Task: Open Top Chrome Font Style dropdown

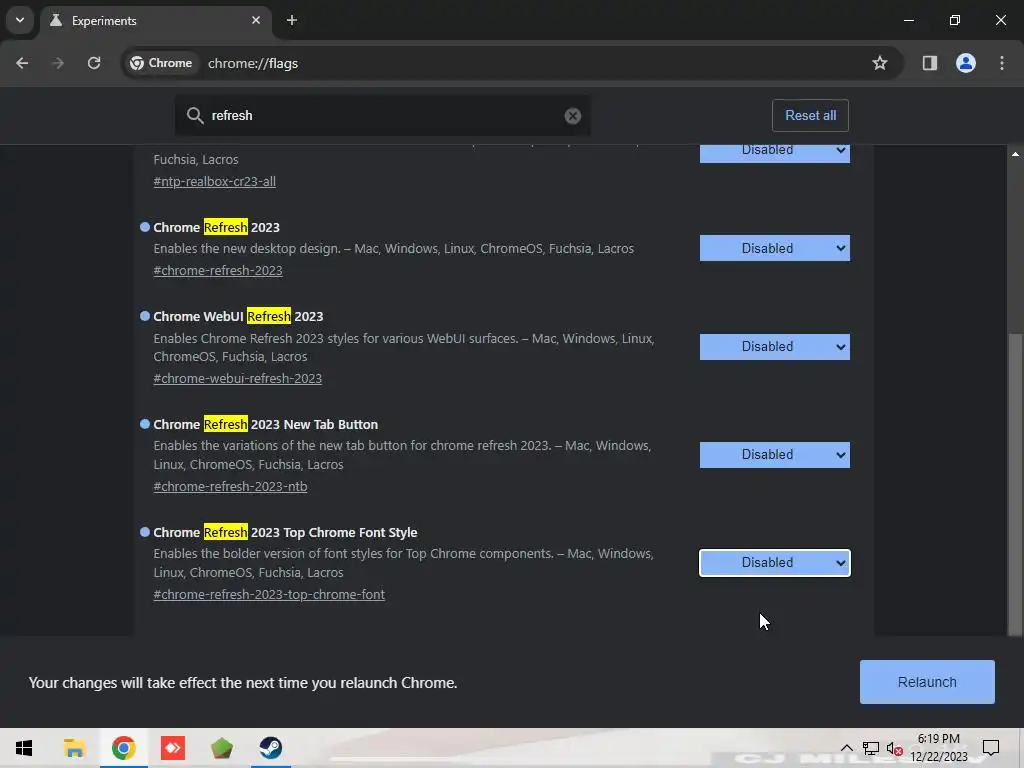Action: (x=775, y=563)
